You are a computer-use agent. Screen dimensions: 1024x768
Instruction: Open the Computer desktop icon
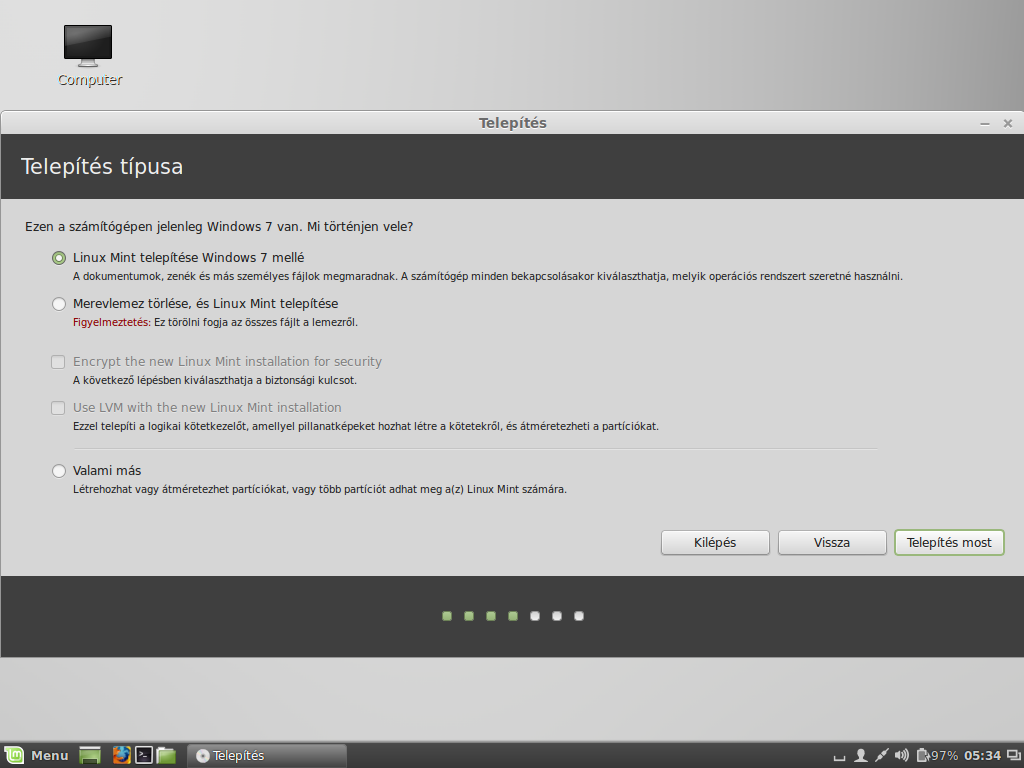click(89, 55)
